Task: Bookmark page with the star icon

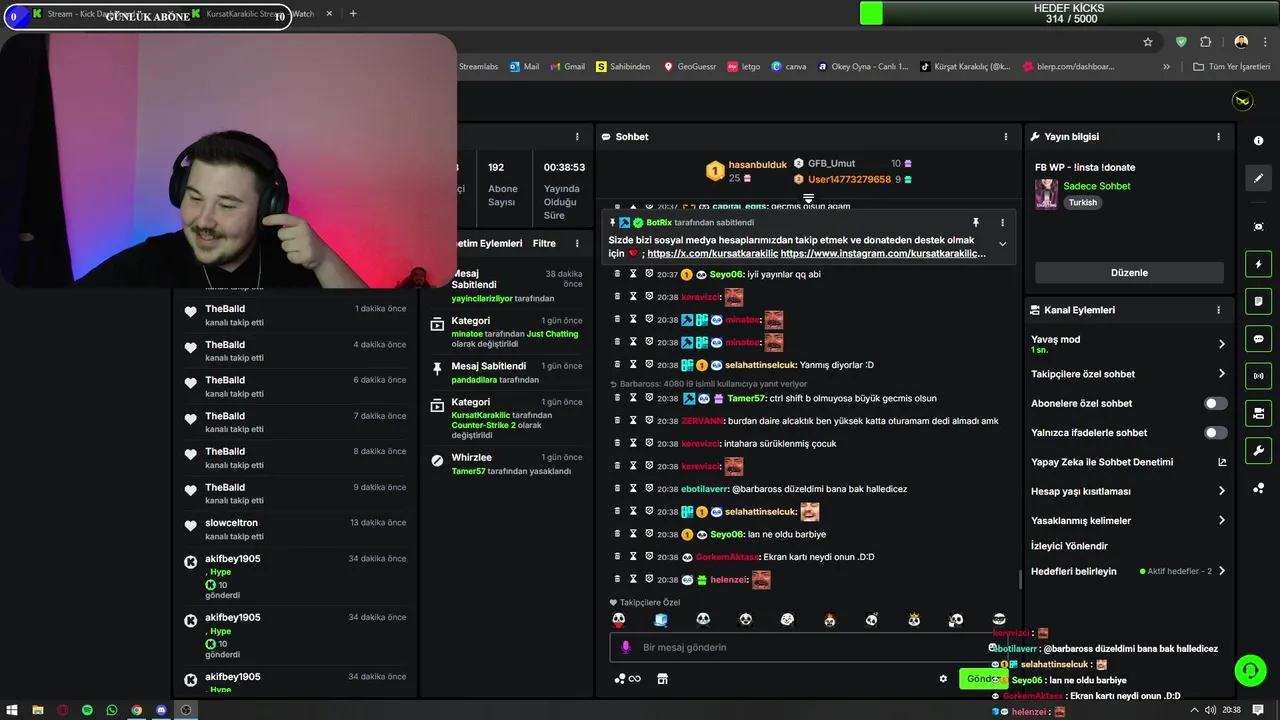Action: (1148, 42)
